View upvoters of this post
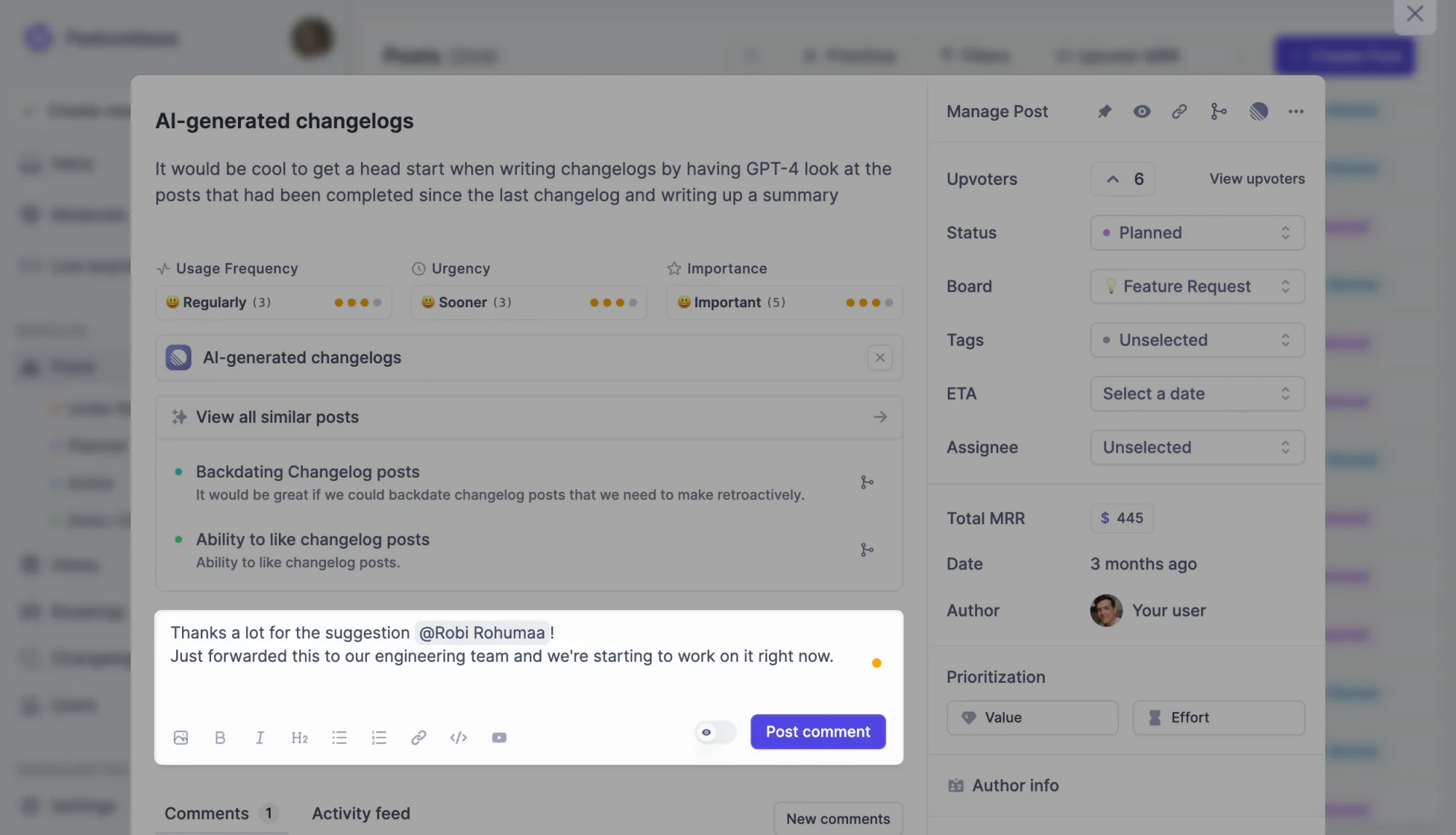Viewport: 1456px width, 835px height. pyautogui.click(x=1256, y=178)
